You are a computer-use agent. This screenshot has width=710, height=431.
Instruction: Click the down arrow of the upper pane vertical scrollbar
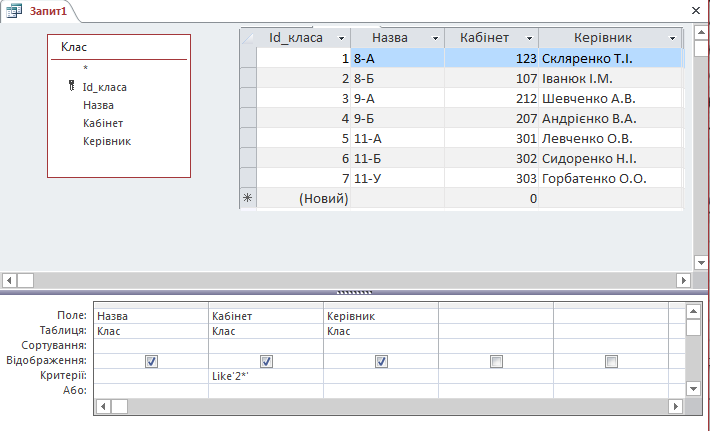pyautogui.click(x=701, y=263)
